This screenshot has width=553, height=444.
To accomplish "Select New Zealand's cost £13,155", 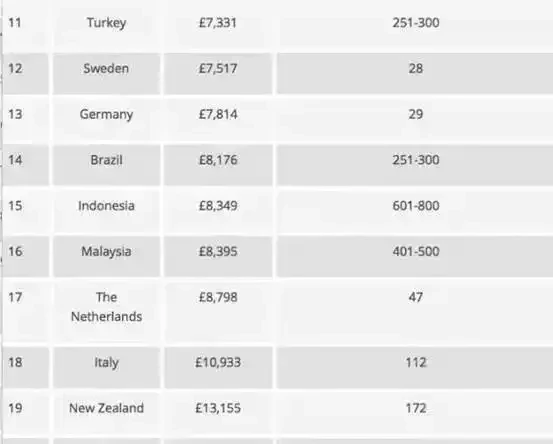I will pyautogui.click(x=218, y=408).
